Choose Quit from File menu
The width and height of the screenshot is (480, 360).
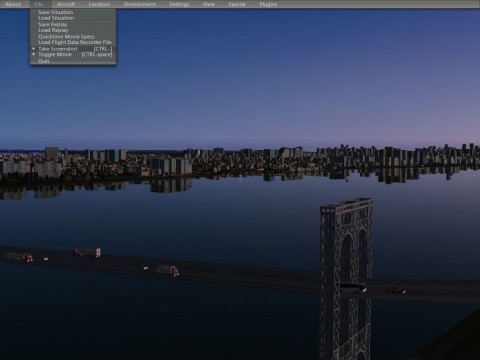[x=73, y=61]
